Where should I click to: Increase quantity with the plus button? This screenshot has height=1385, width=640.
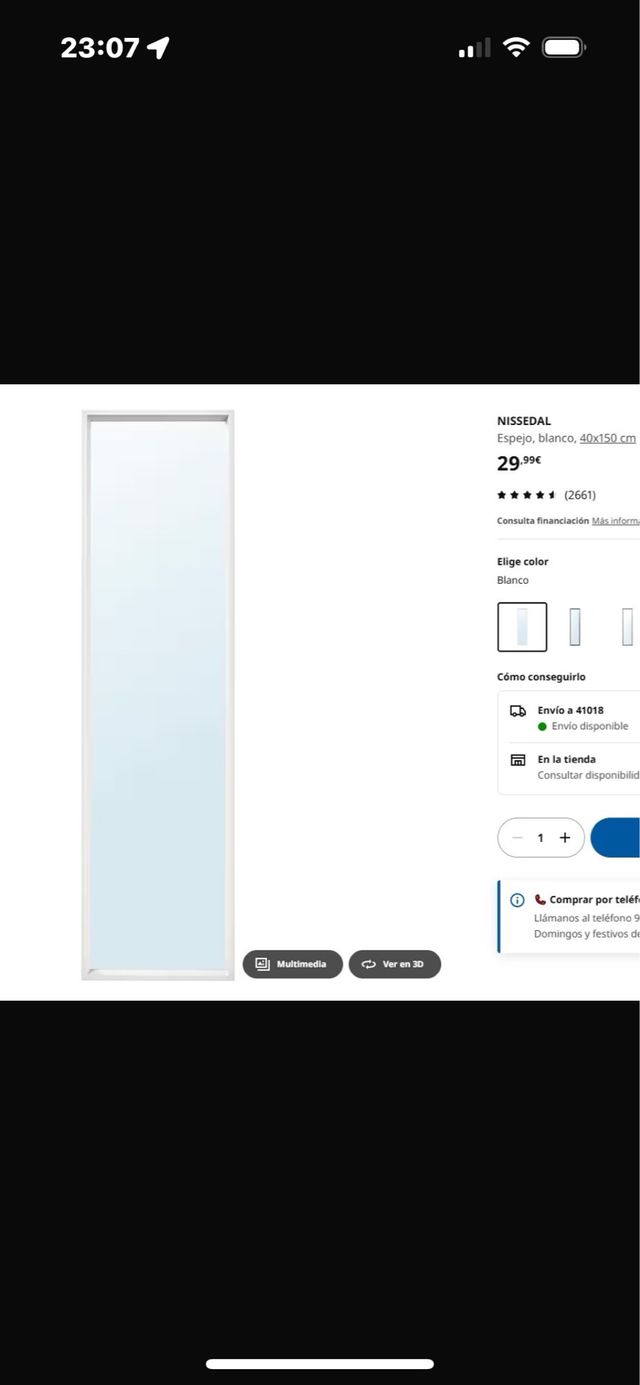[x=565, y=838]
